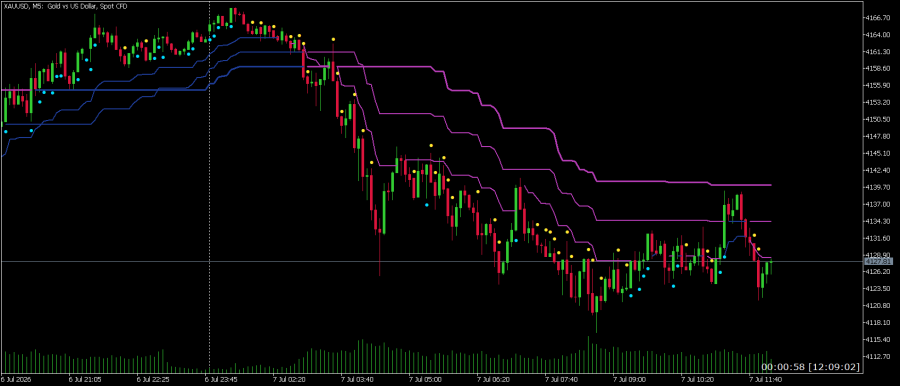Select the 4112.70 price axis label

click(x=878, y=357)
